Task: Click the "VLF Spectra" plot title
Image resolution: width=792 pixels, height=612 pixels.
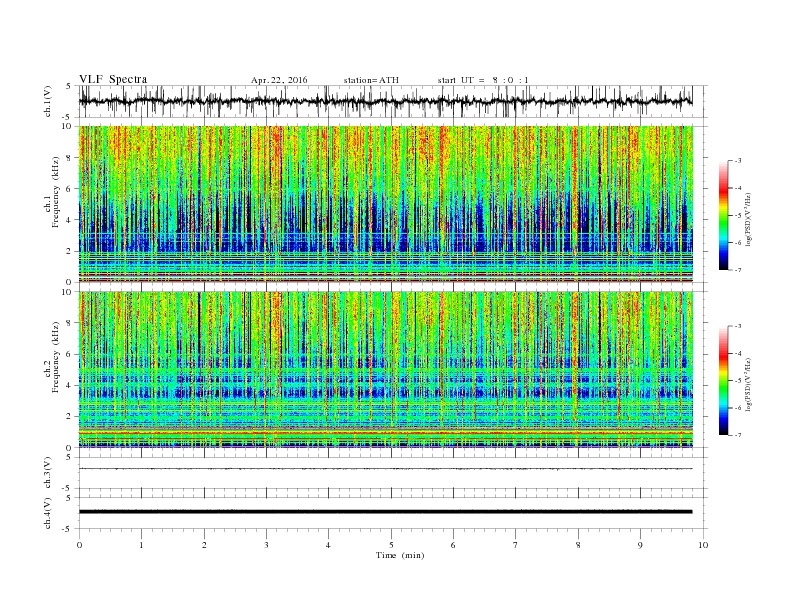Action: [x=113, y=79]
